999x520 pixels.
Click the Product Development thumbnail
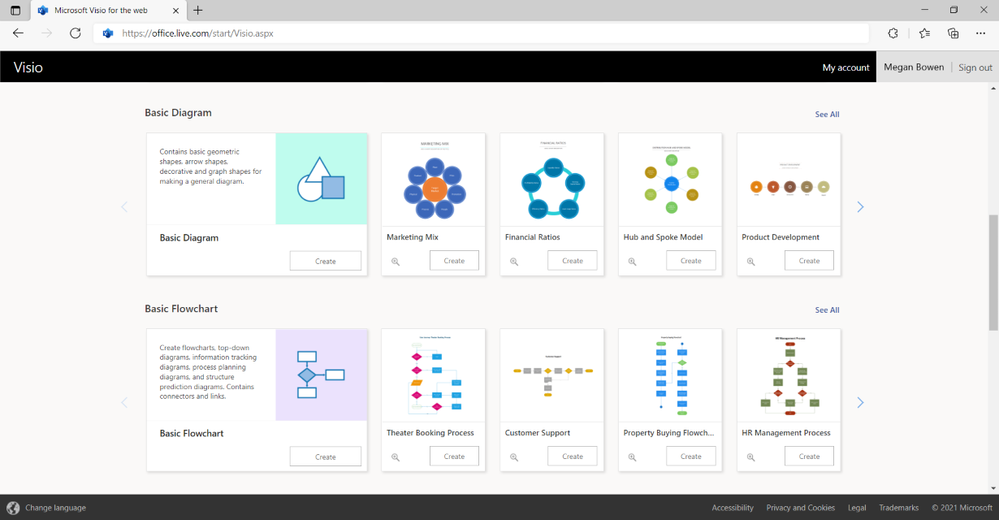pyautogui.click(x=789, y=179)
